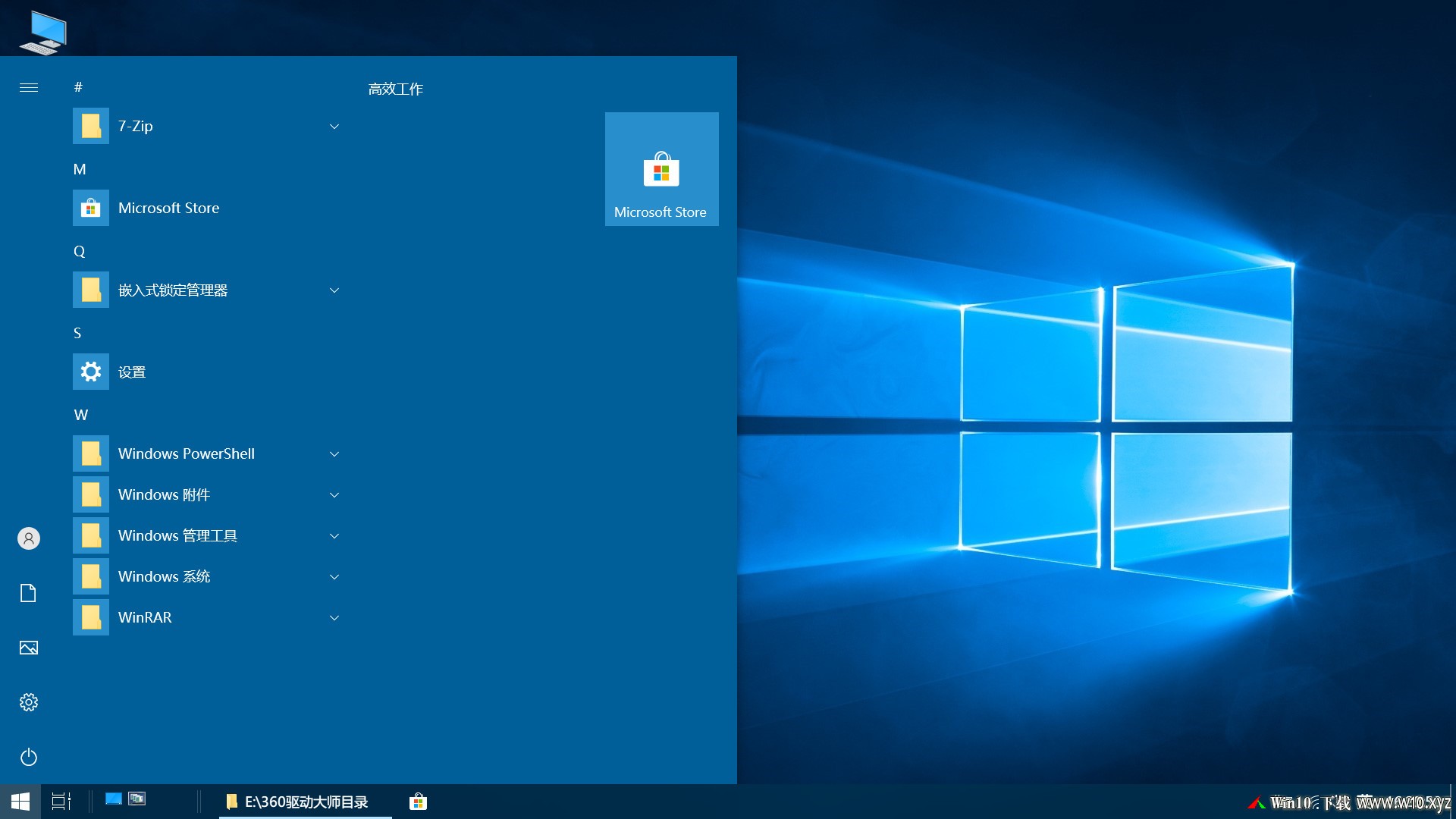Launch Microsoft Store from the app list
Image resolution: width=1456 pixels, height=819 pixels.
207,208
